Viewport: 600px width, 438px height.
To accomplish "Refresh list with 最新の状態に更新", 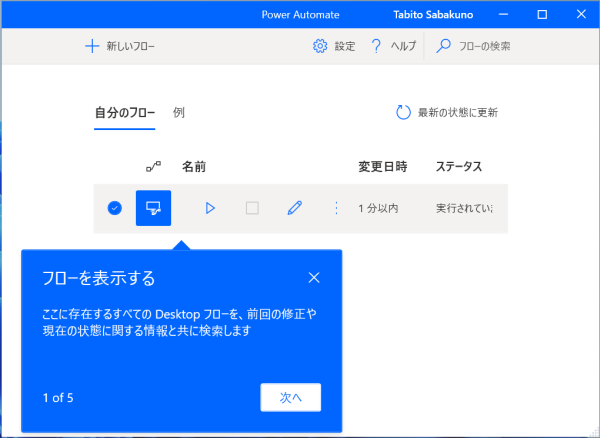I will [447, 113].
